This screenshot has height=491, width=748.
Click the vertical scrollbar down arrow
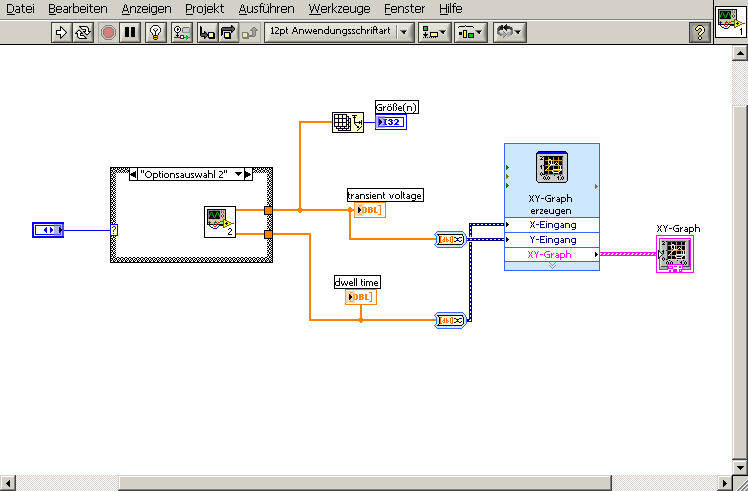point(740,468)
